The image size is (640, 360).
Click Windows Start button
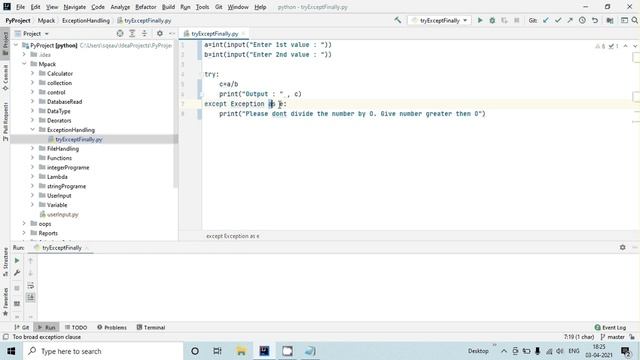tap(11, 351)
